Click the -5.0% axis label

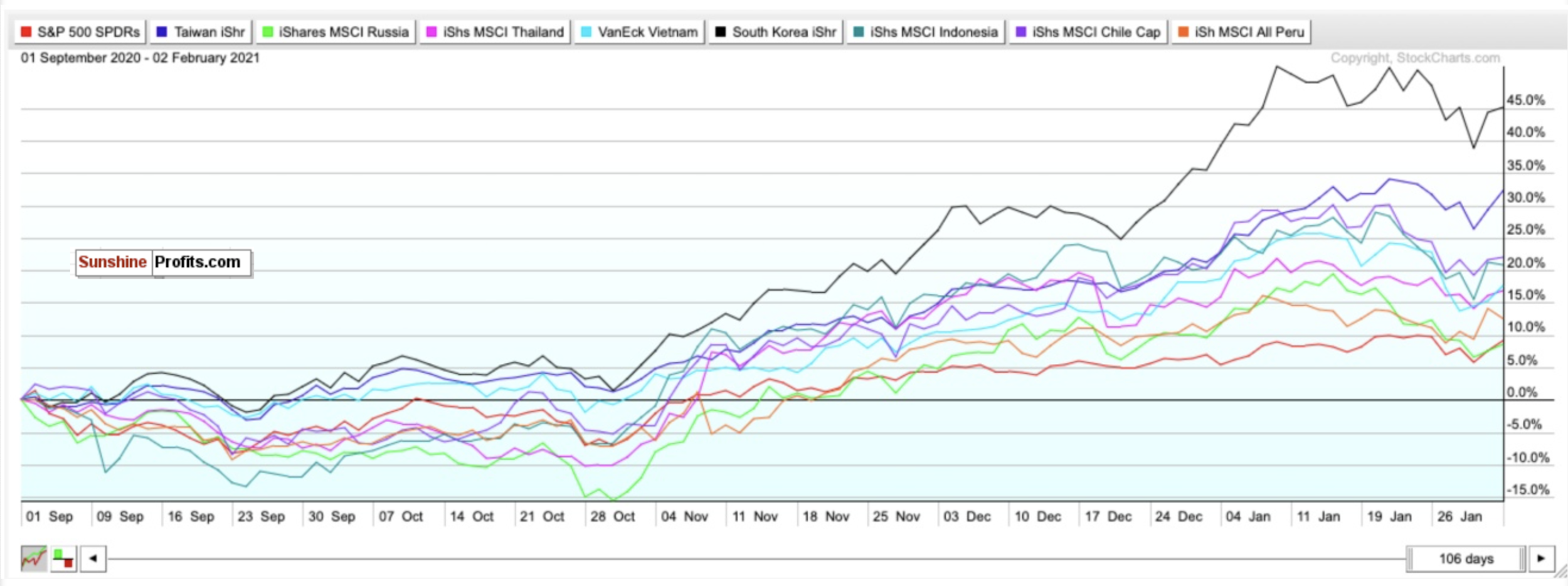pos(1524,425)
